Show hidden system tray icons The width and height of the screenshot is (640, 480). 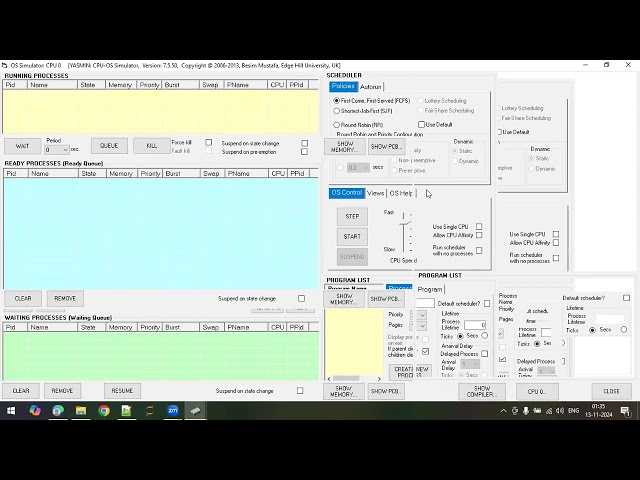click(503, 411)
